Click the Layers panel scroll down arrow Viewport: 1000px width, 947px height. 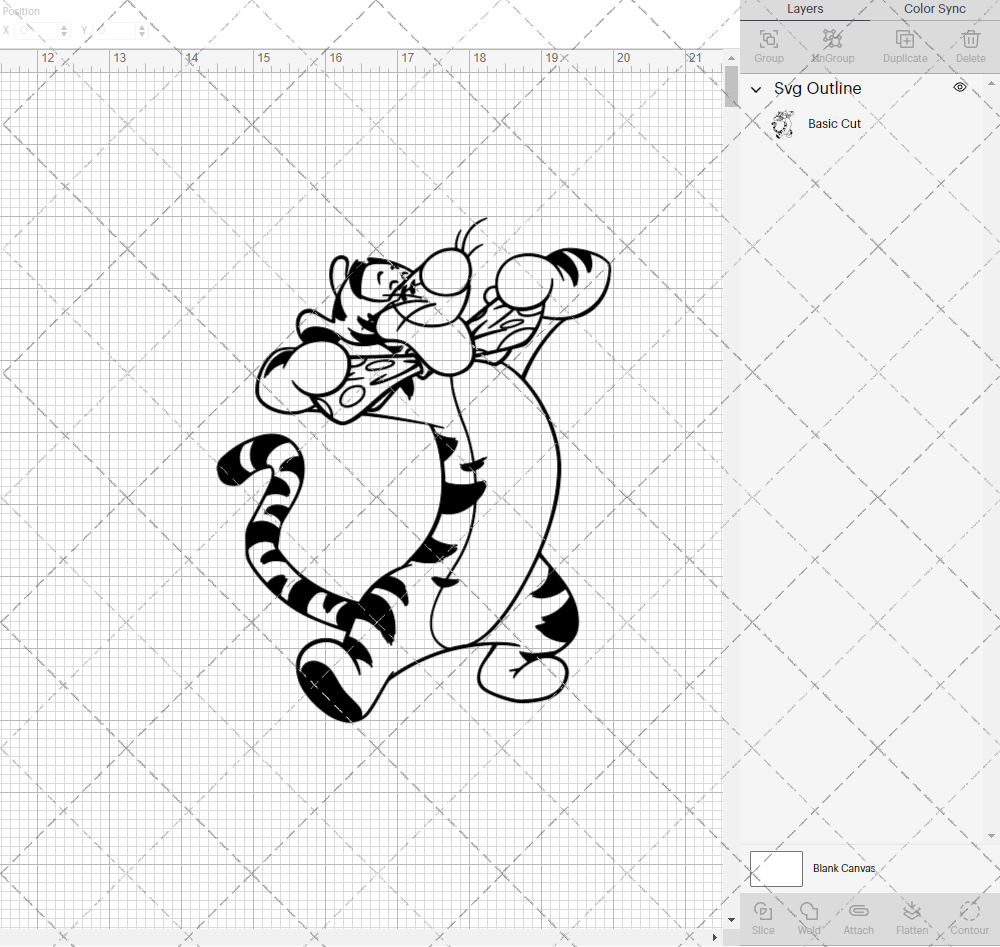[990, 835]
